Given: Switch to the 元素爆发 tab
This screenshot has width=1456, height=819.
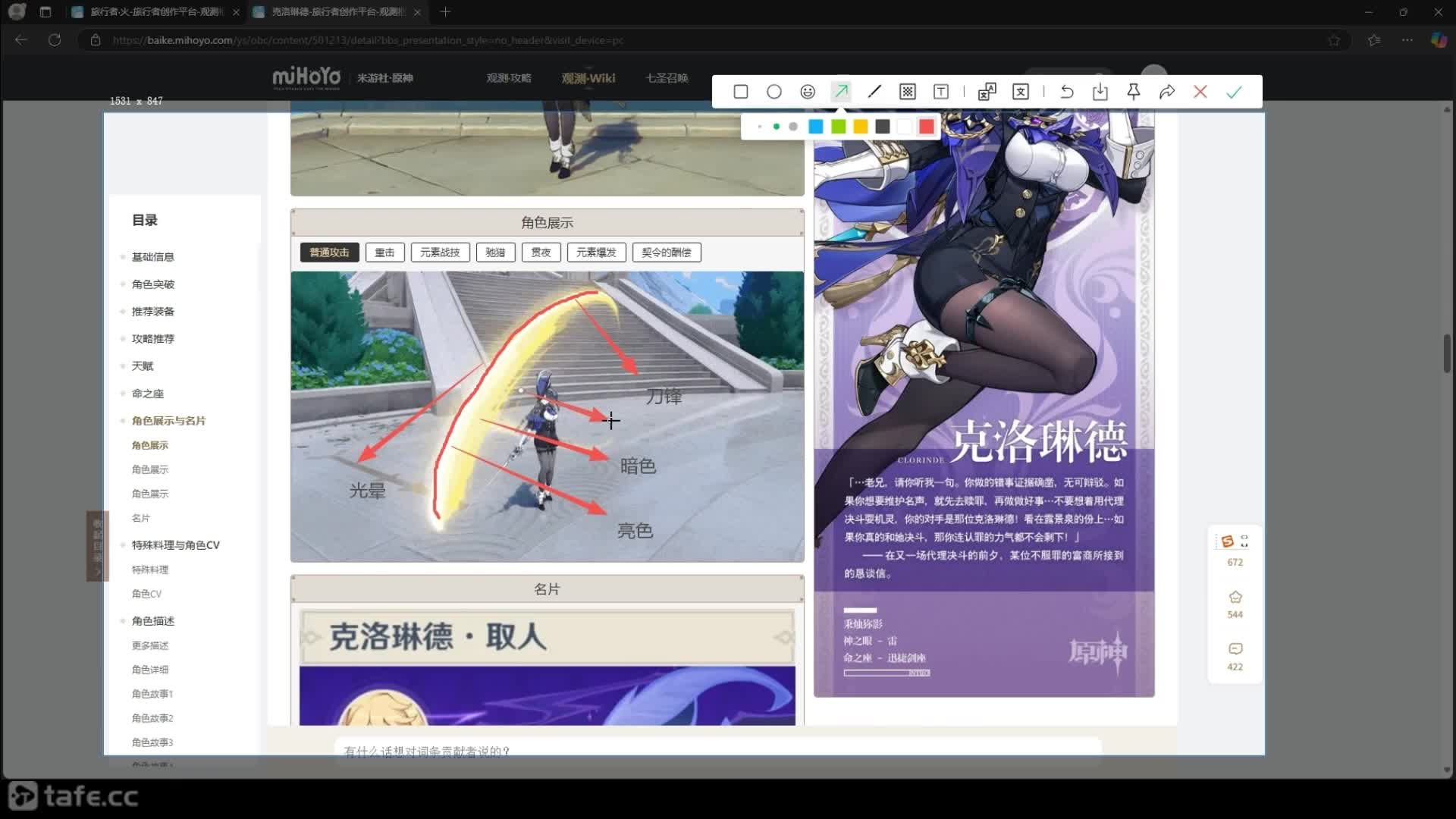Looking at the screenshot, I should pos(596,253).
